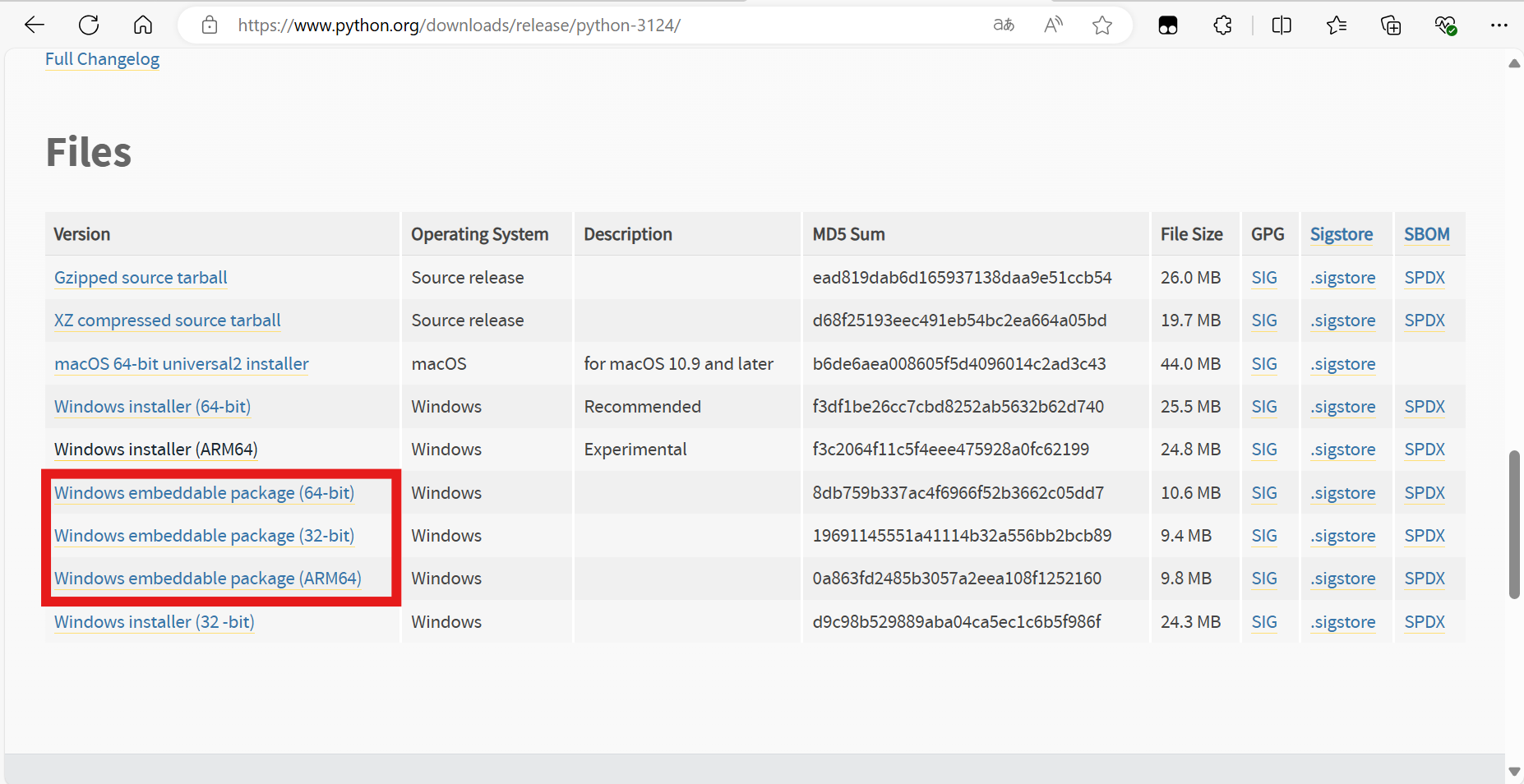Viewport: 1524px width, 784px height.
Task: Open SPDX for XZ compressed tarball
Action: pos(1425,321)
